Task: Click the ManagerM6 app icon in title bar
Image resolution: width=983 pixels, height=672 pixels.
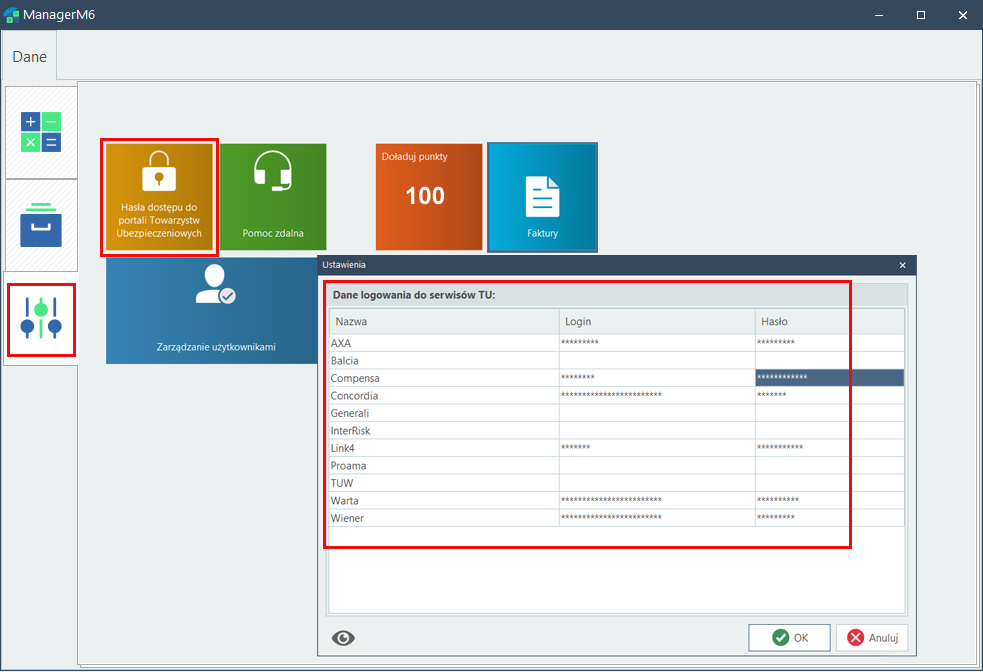Action: click(x=11, y=15)
